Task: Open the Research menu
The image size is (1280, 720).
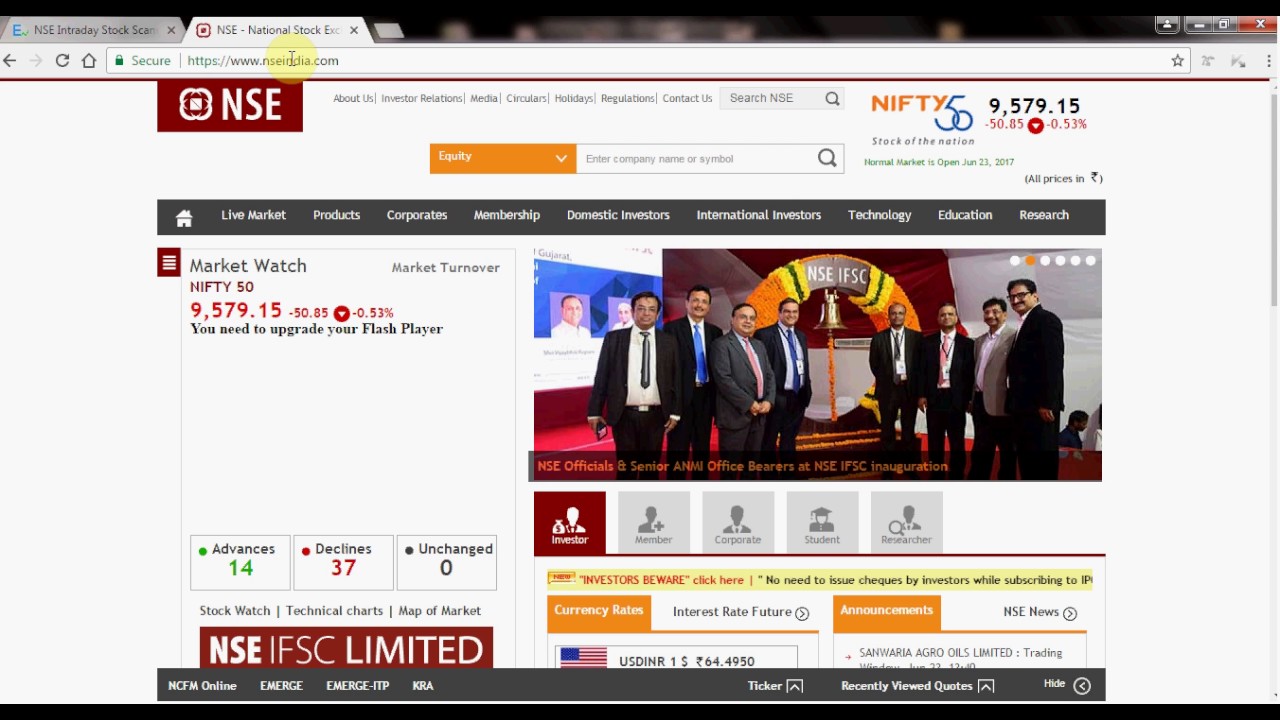Action: tap(1044, 215)
